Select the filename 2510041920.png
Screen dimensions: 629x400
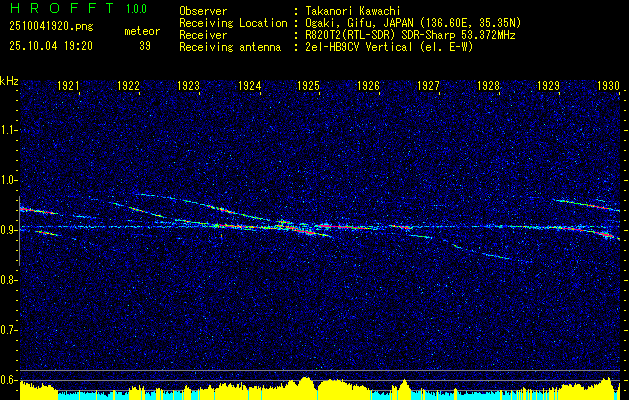click(x=51, y=26)
